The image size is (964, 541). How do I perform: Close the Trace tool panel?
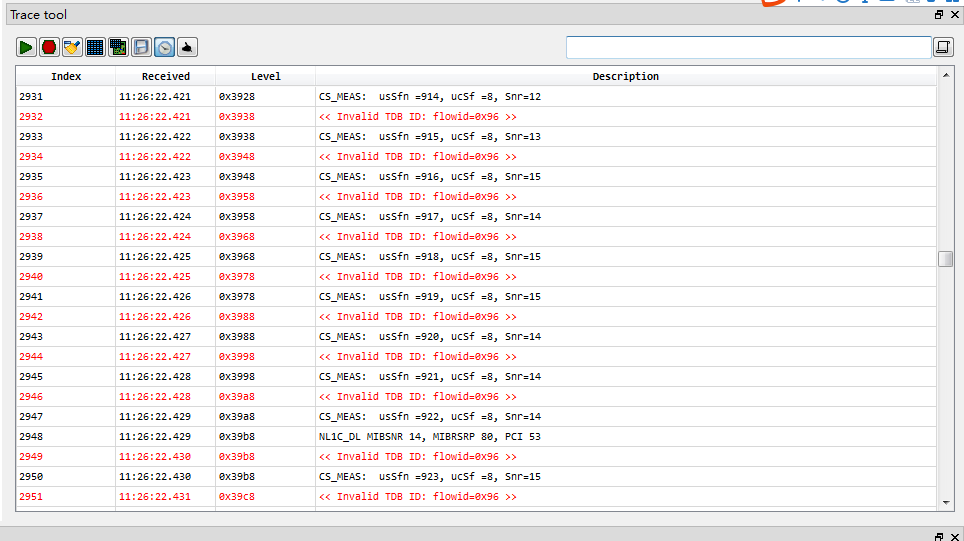click(954, 15)
